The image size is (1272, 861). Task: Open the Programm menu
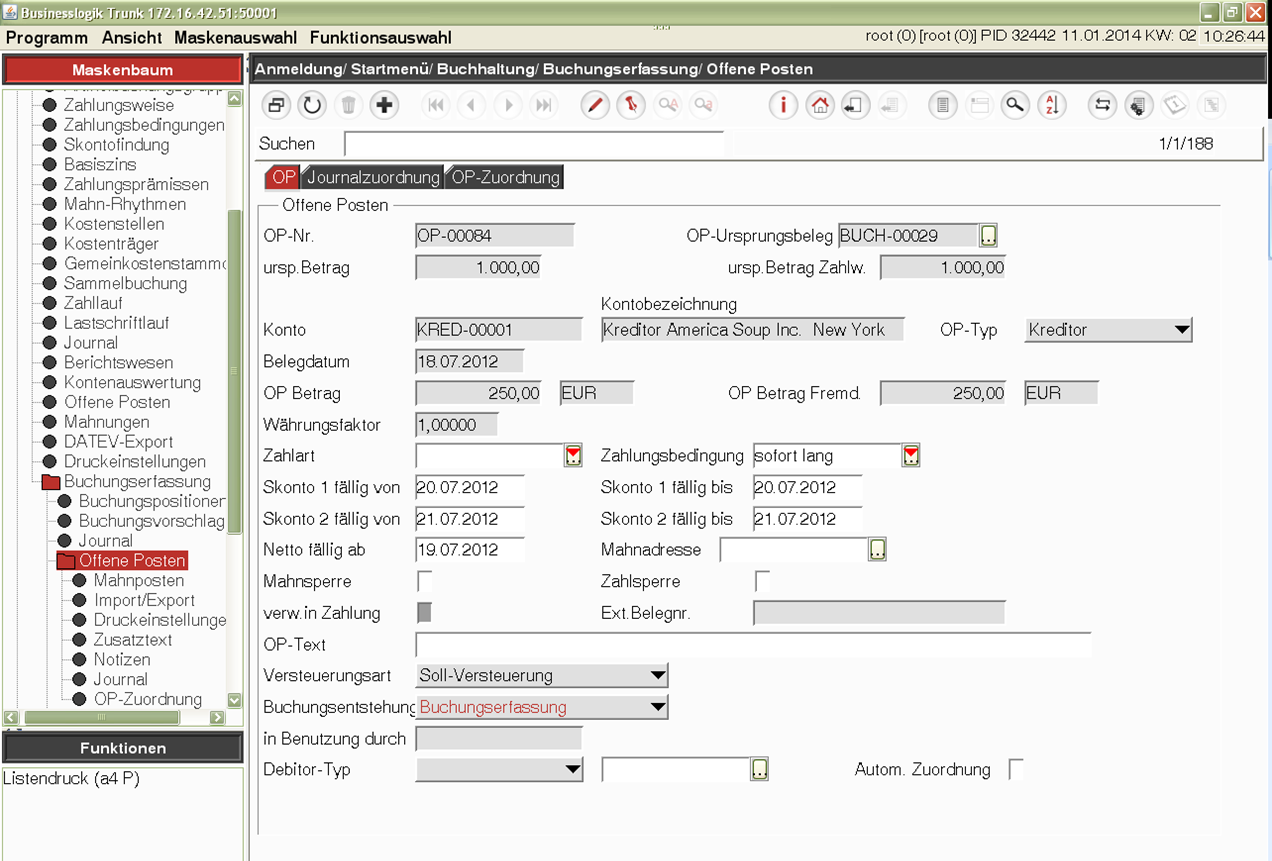click(47, 38)
